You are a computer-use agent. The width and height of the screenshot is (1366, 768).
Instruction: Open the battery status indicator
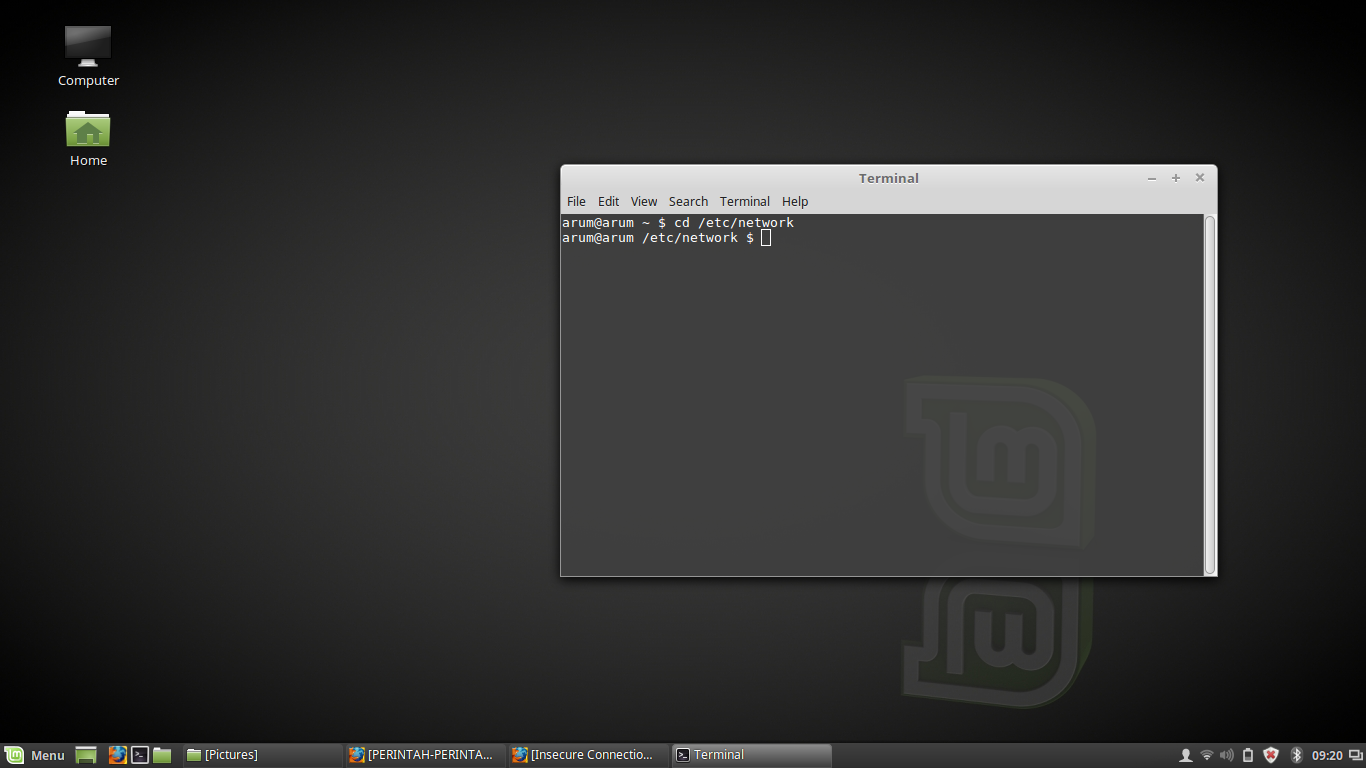coord(1248,755)
